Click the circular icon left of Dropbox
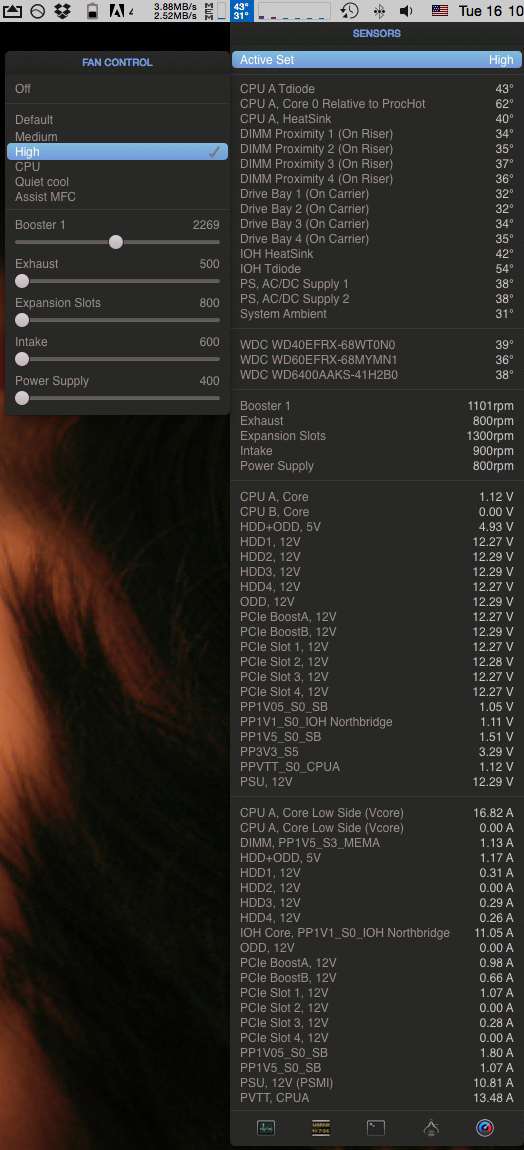The image size is (524, 1150). (38, 10)
